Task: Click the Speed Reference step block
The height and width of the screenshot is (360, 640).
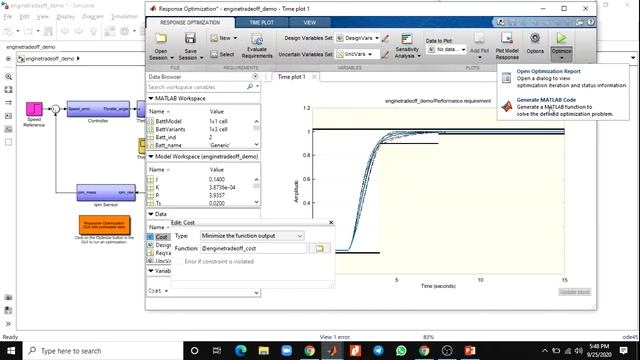Action: tap(34, 109)
